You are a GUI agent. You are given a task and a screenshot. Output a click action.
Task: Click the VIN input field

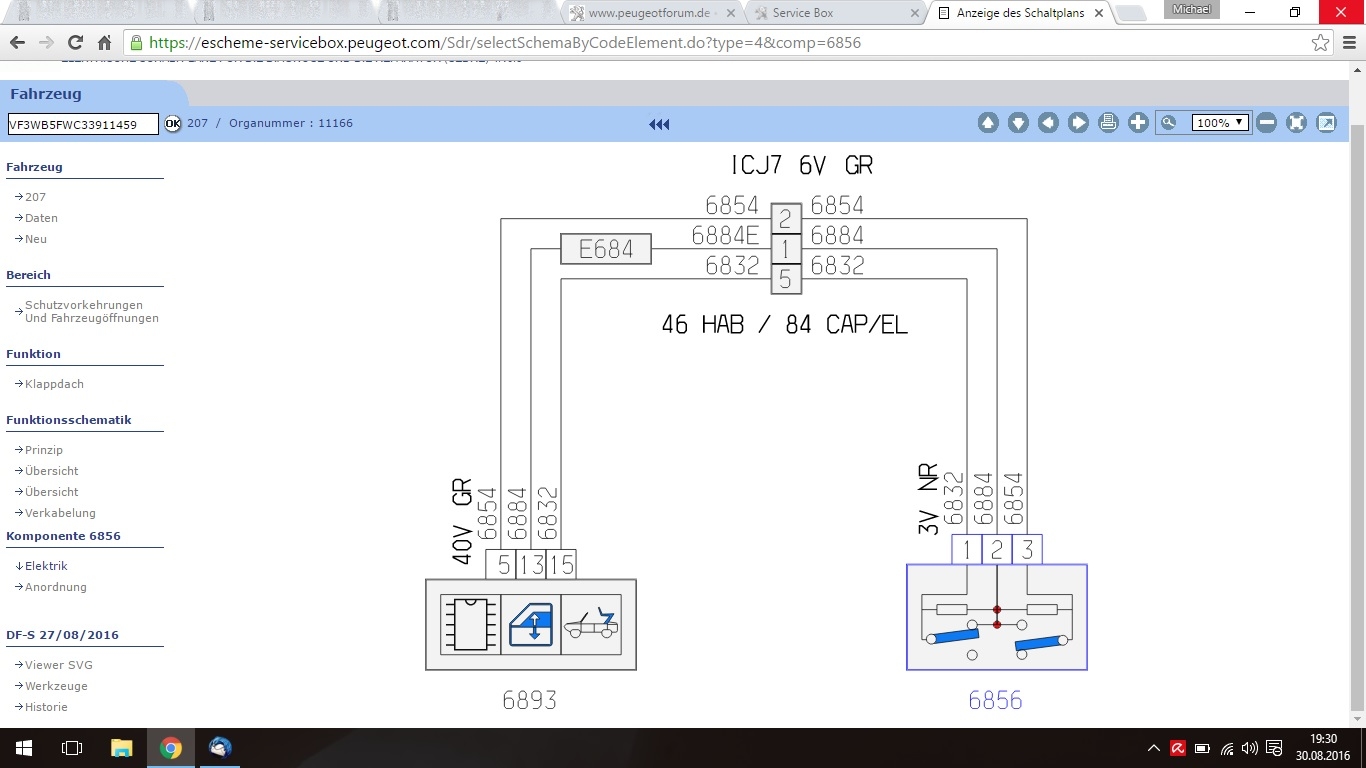pos(82,124)
